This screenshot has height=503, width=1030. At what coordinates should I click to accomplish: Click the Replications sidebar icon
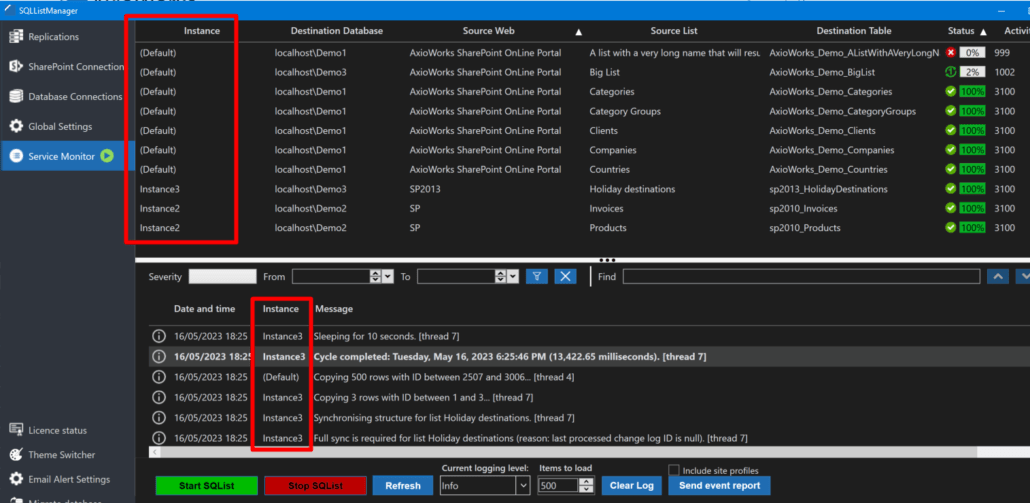pos(16,37)
